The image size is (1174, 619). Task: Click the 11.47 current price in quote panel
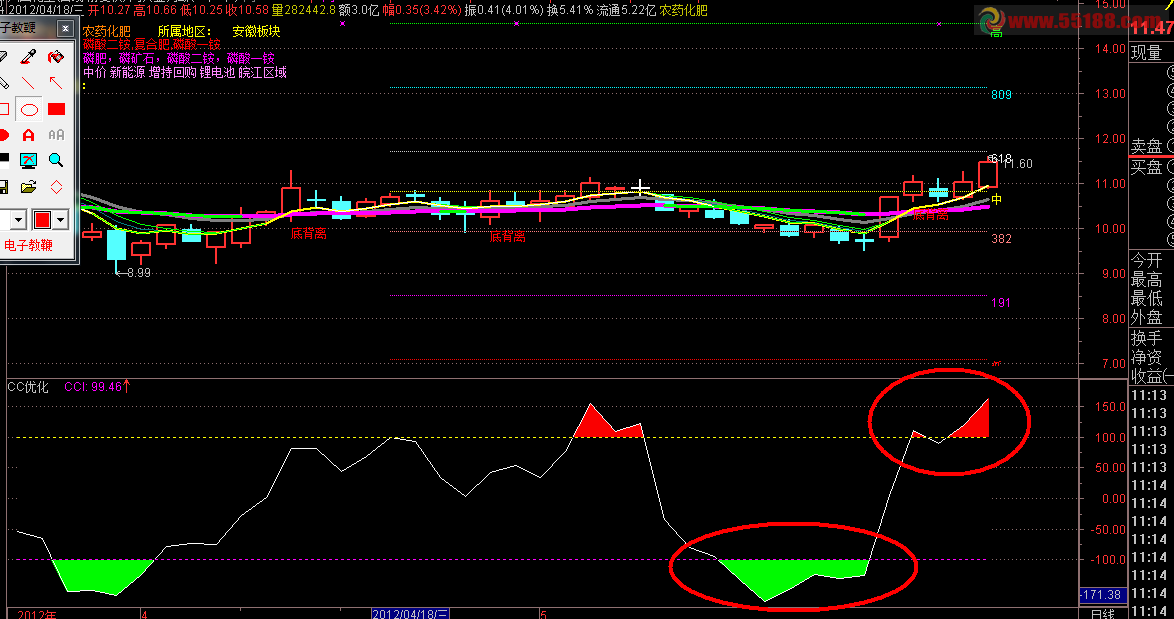1152,28
